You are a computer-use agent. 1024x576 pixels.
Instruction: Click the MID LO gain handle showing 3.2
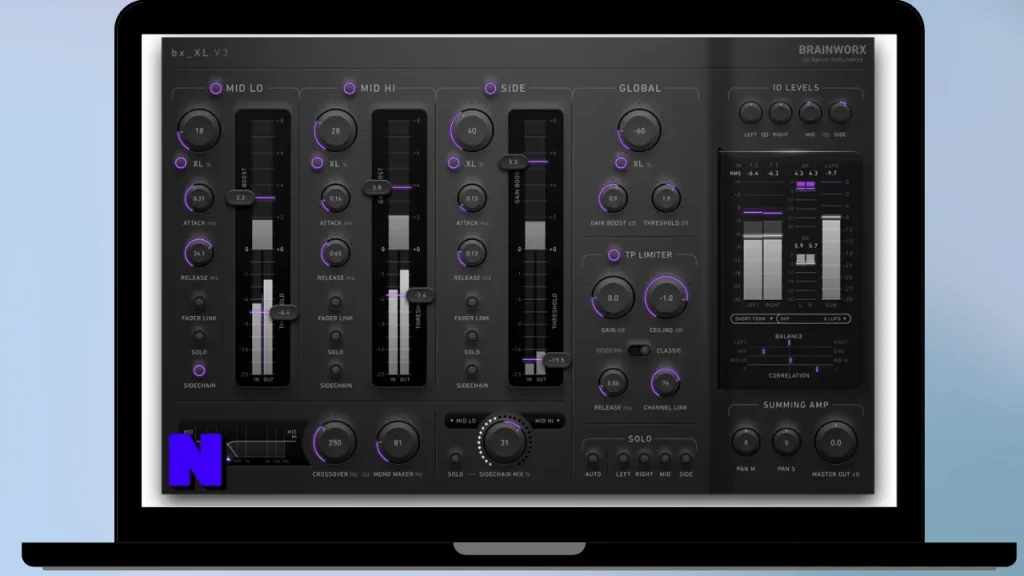[x=240, y=197]
